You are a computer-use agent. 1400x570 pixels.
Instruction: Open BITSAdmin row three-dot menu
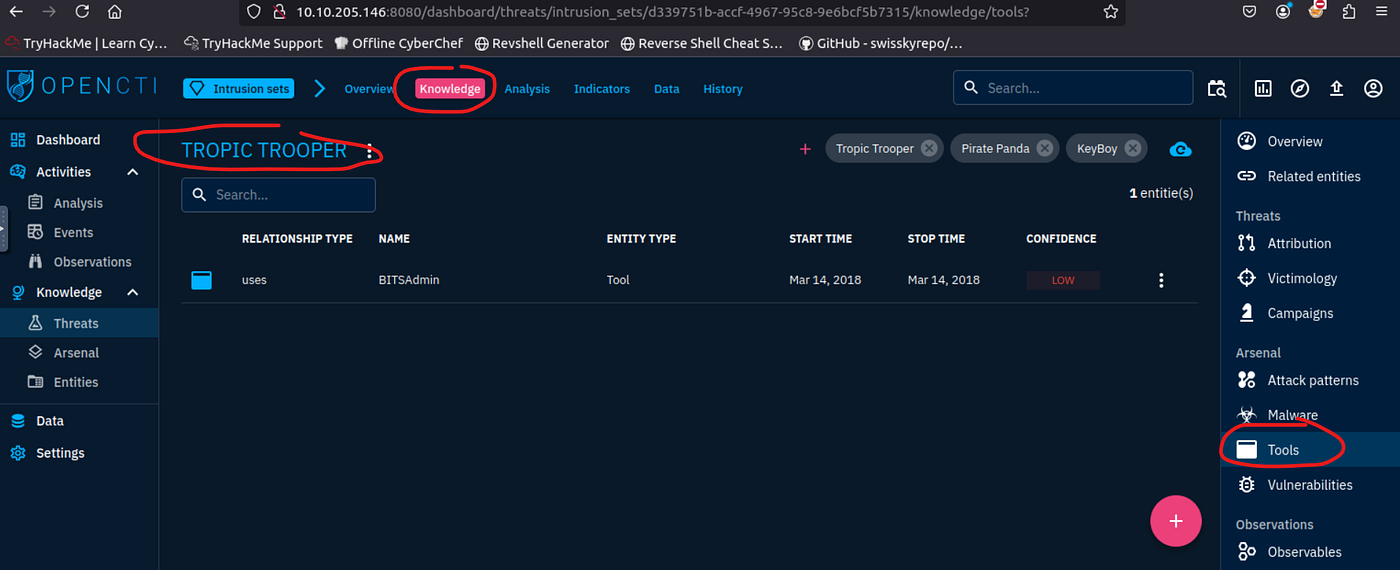pyautogui.click(x=1161, y=280)
